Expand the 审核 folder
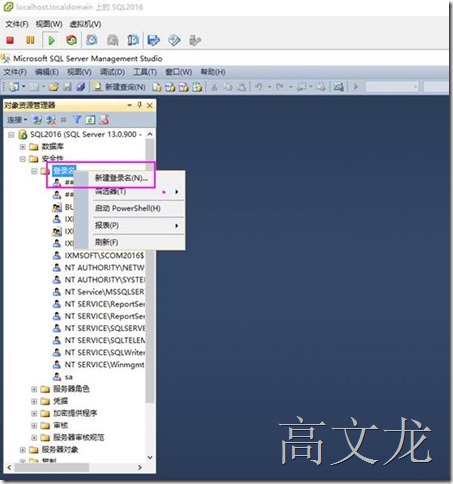The width and height of the screenshot is (453, 484). click(x=34, y=426)
